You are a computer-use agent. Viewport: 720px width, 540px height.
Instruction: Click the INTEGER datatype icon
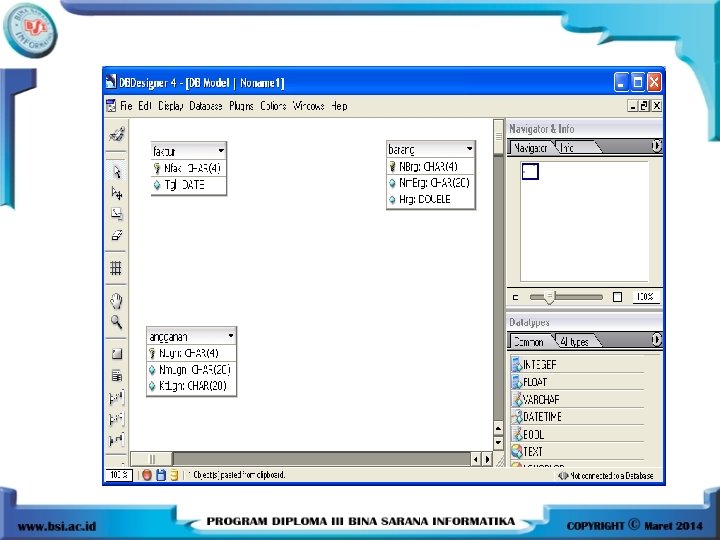point(517,365)
